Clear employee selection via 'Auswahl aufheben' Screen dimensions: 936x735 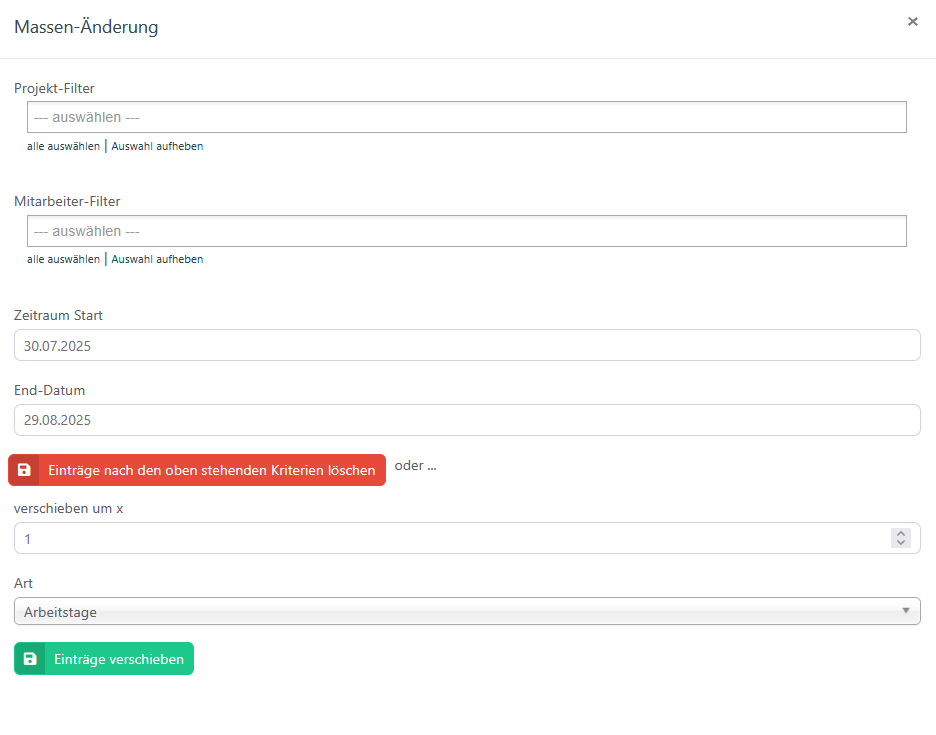pyautogui.click(x=157, y=259)
